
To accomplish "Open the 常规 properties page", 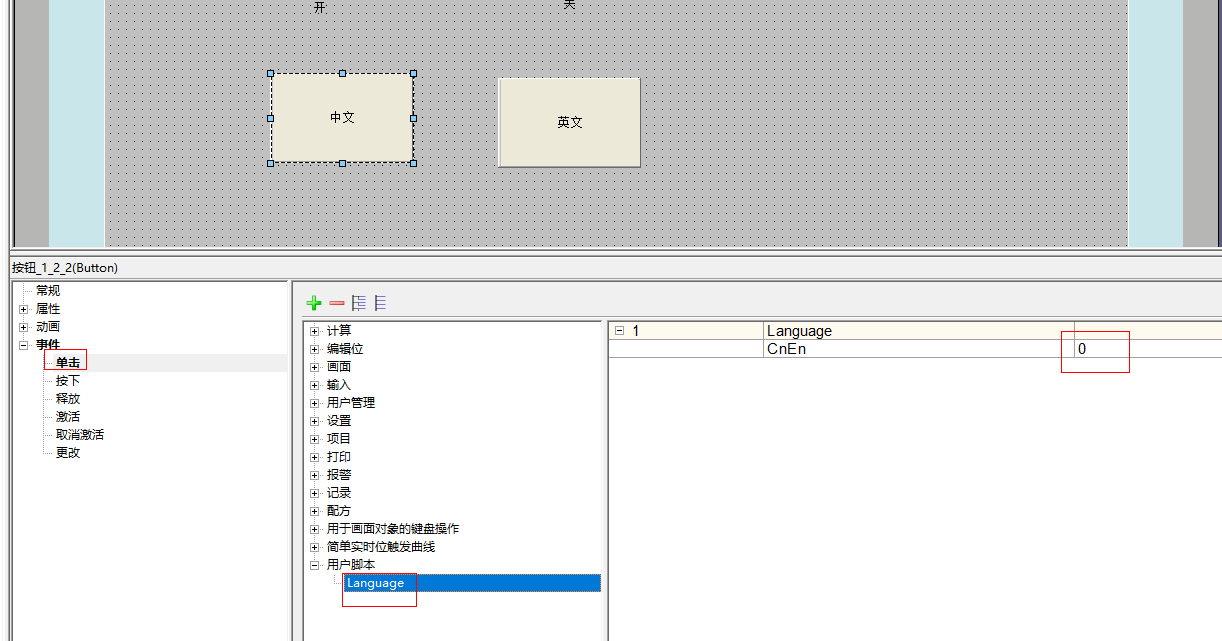I will [x=48, y=291].
